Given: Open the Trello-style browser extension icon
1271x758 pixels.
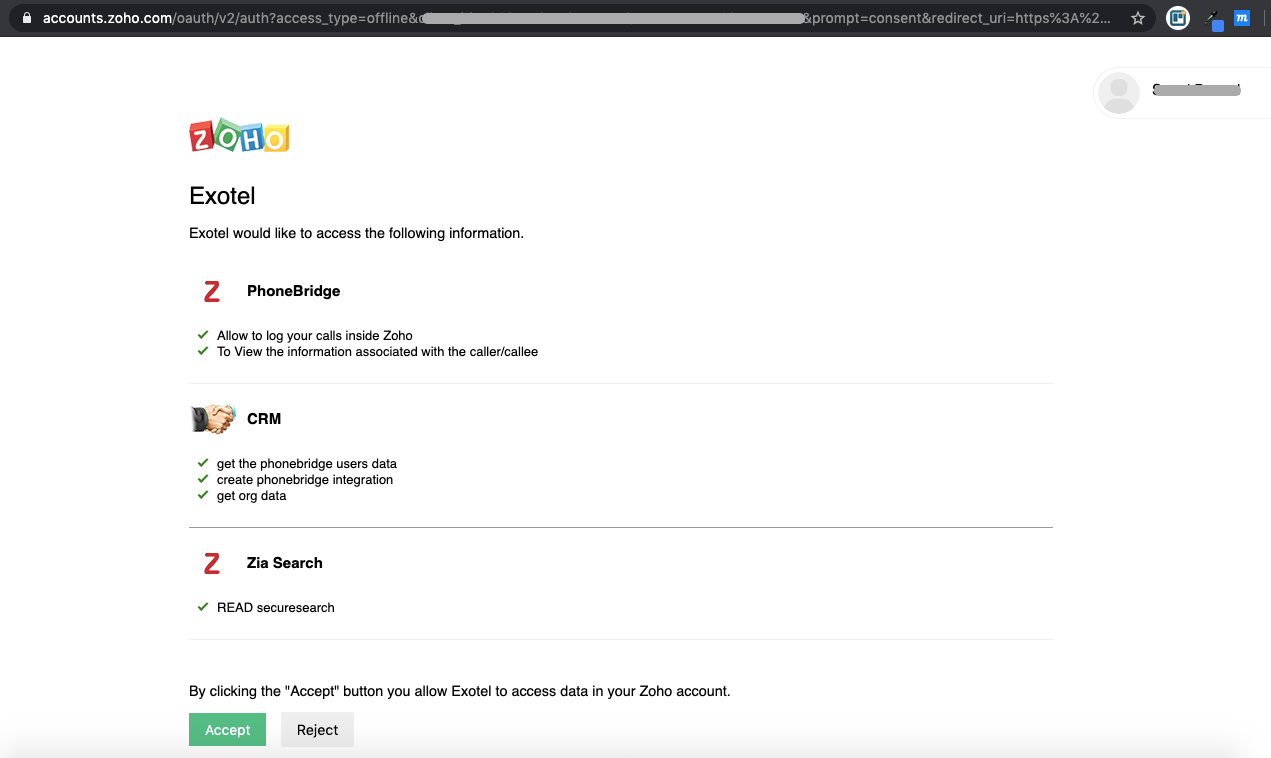Looking at the screenshot, I should (1178, 18).
